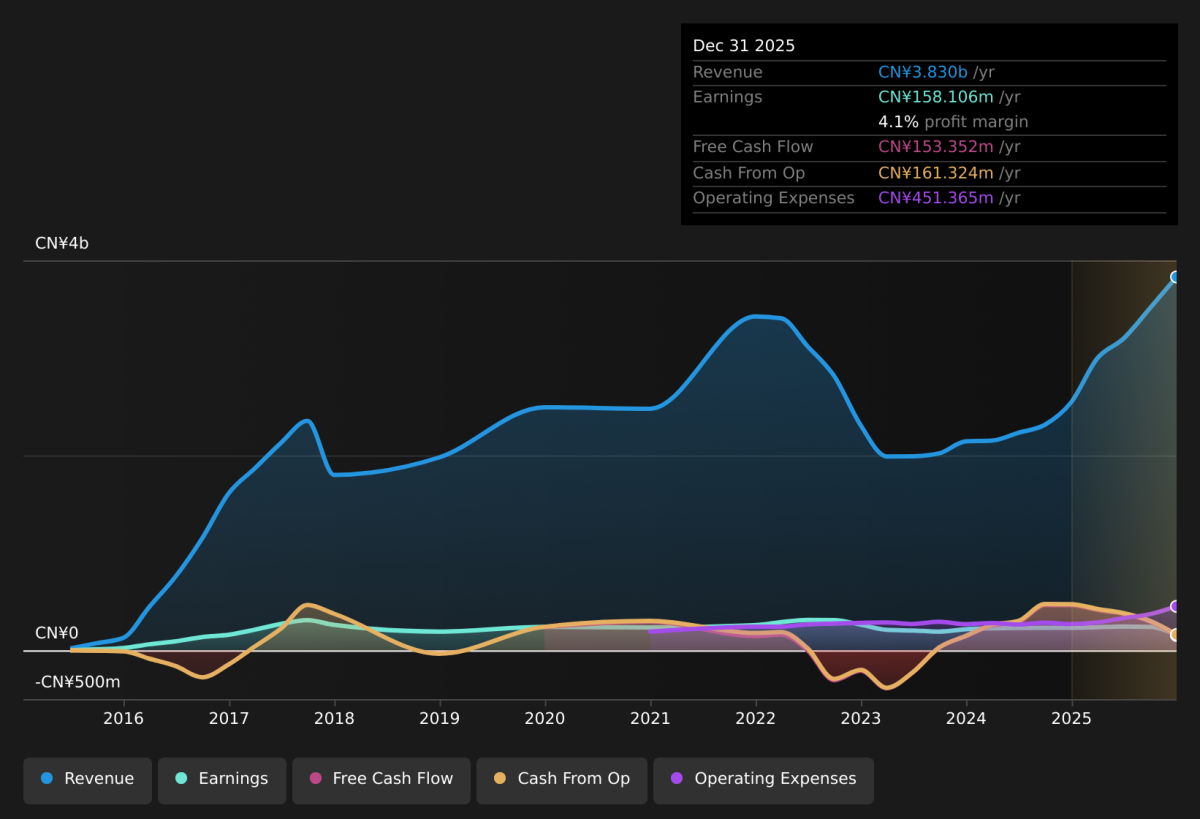1200x819 pixels.
Task: Click the CN¥3.830b revenue value
Action: coord(923,72)
